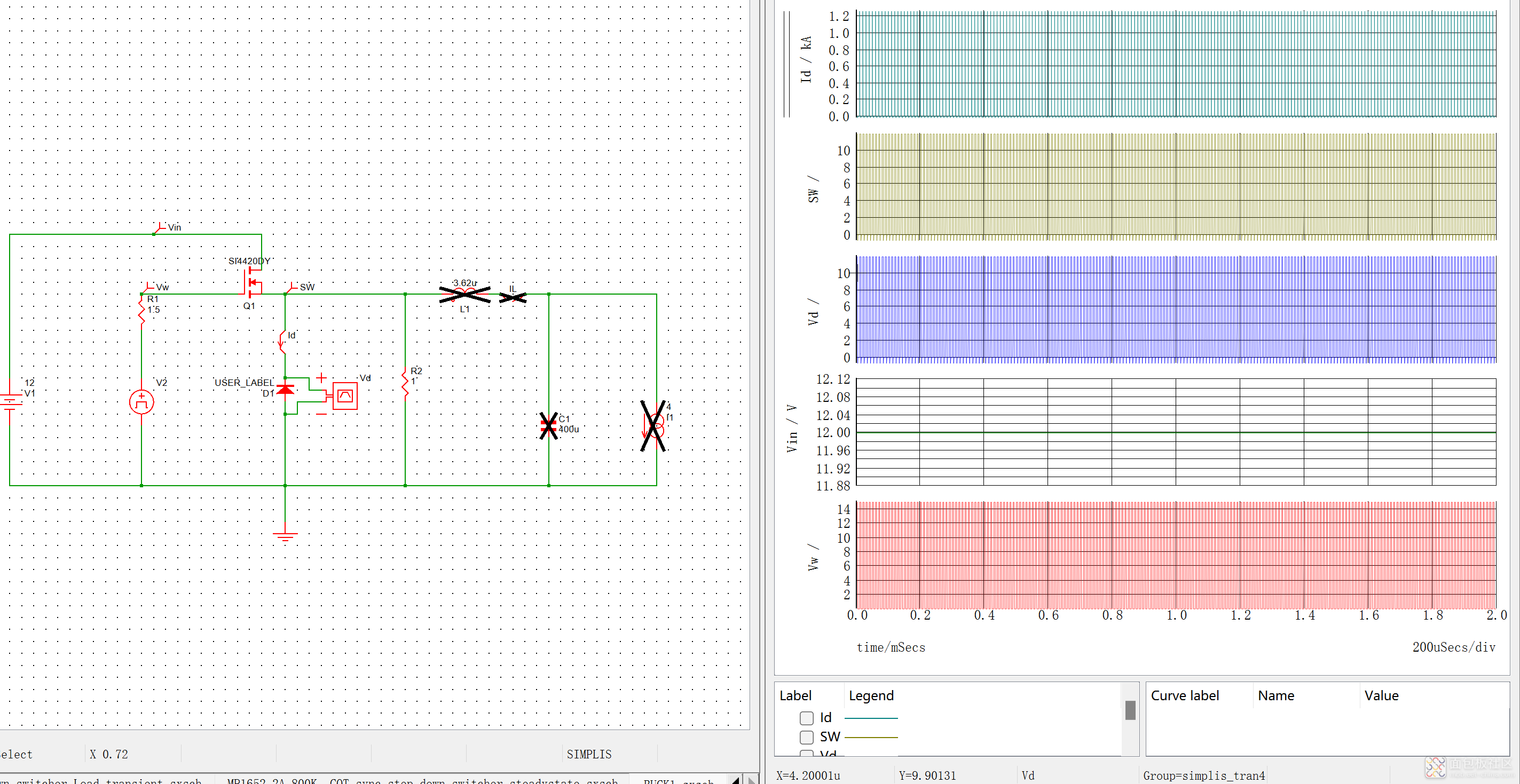This screenshot has height=784, width=1520.
Task: Toggle the partially visible Vd curve checkbox
Action: [806, 754]
